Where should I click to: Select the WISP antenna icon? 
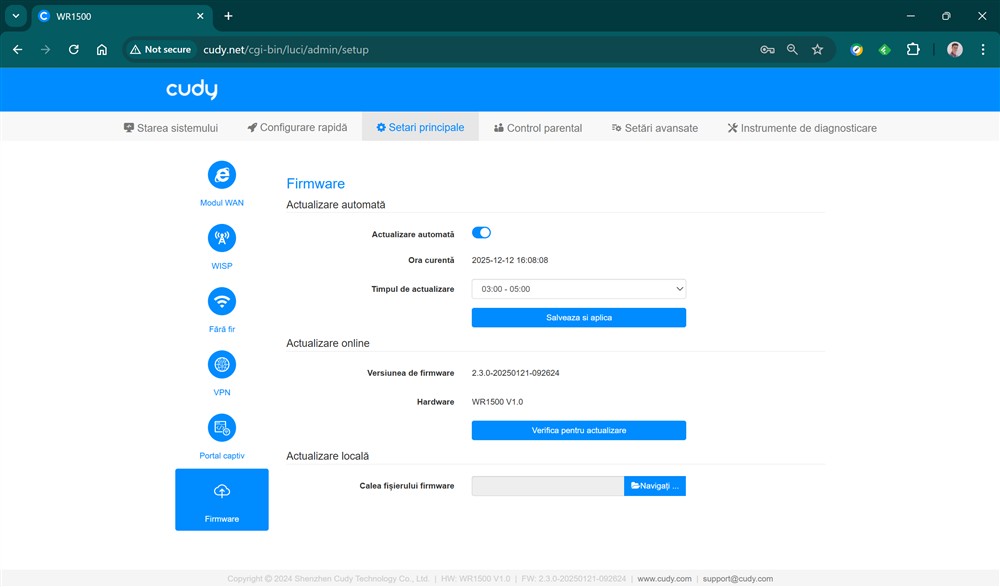click(221, 238)
